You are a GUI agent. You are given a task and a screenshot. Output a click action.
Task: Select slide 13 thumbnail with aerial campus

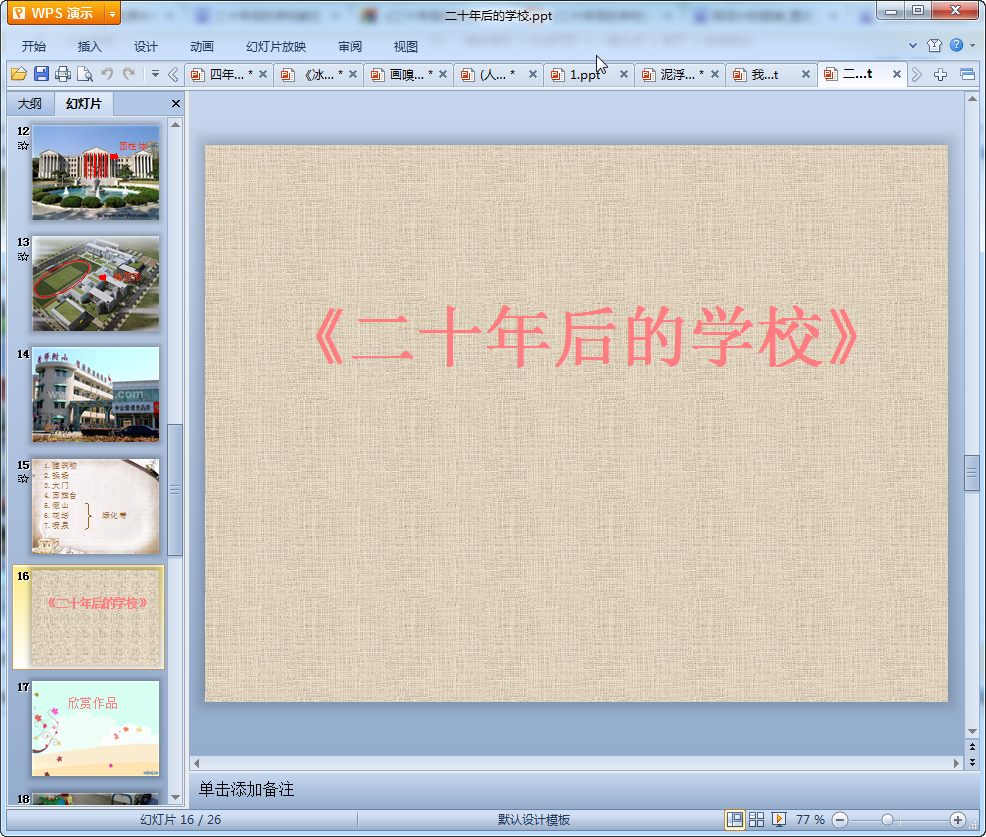click(96, 284)
